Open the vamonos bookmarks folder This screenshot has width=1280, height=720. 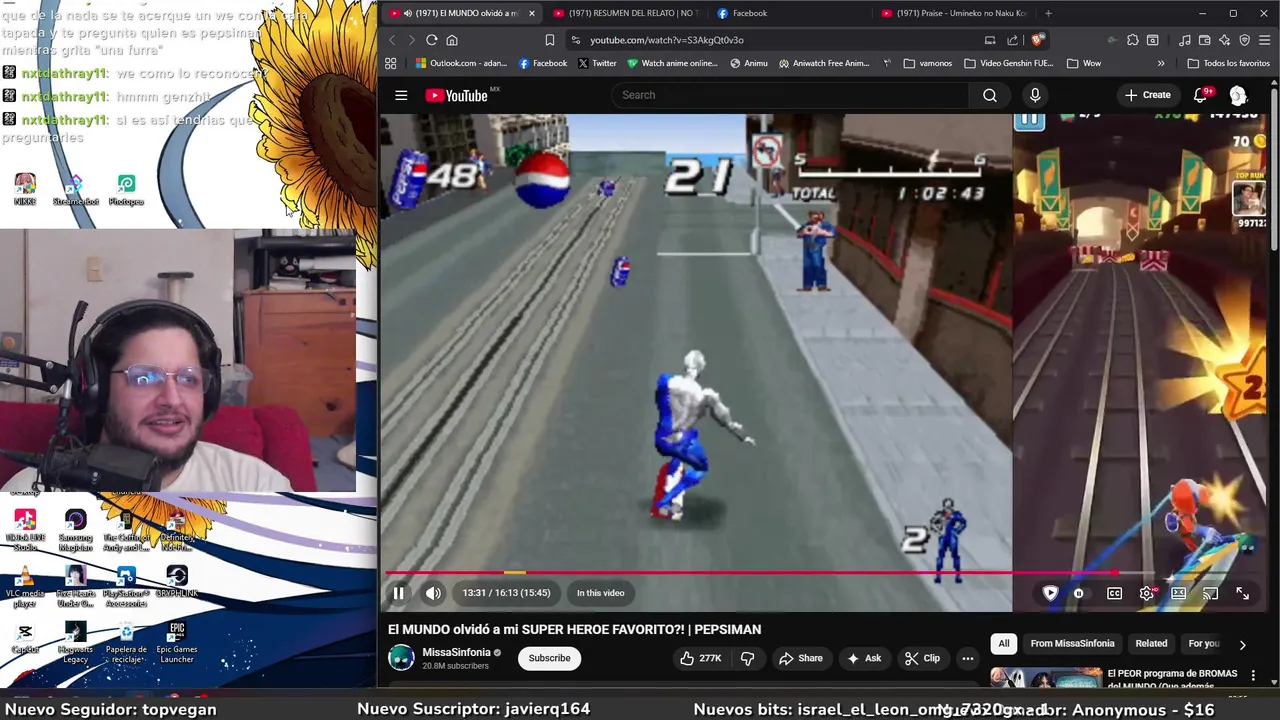click(x=927, y=63)
